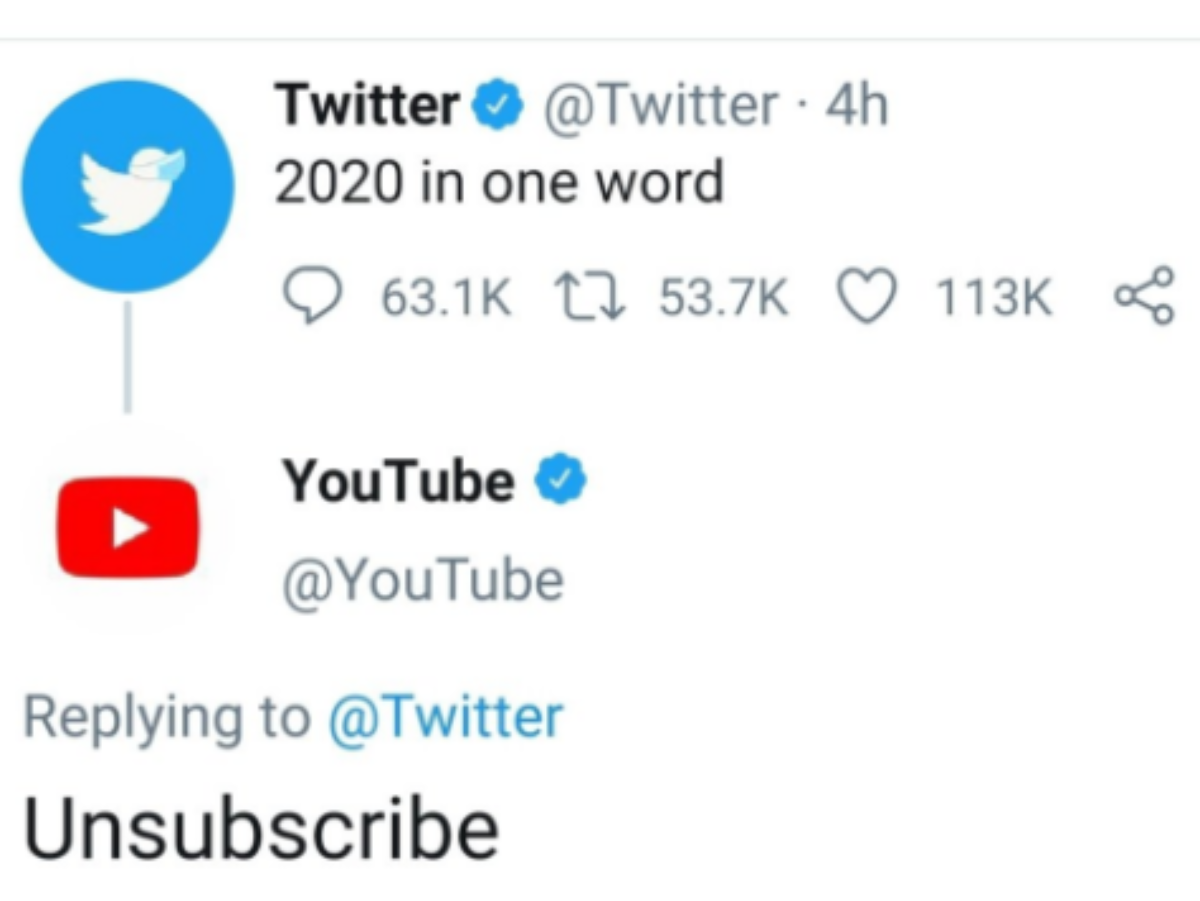This screenshot has height=901, width=1200.
Task: Open YouTube's red play-button avatar
Action: coord(127,528)
